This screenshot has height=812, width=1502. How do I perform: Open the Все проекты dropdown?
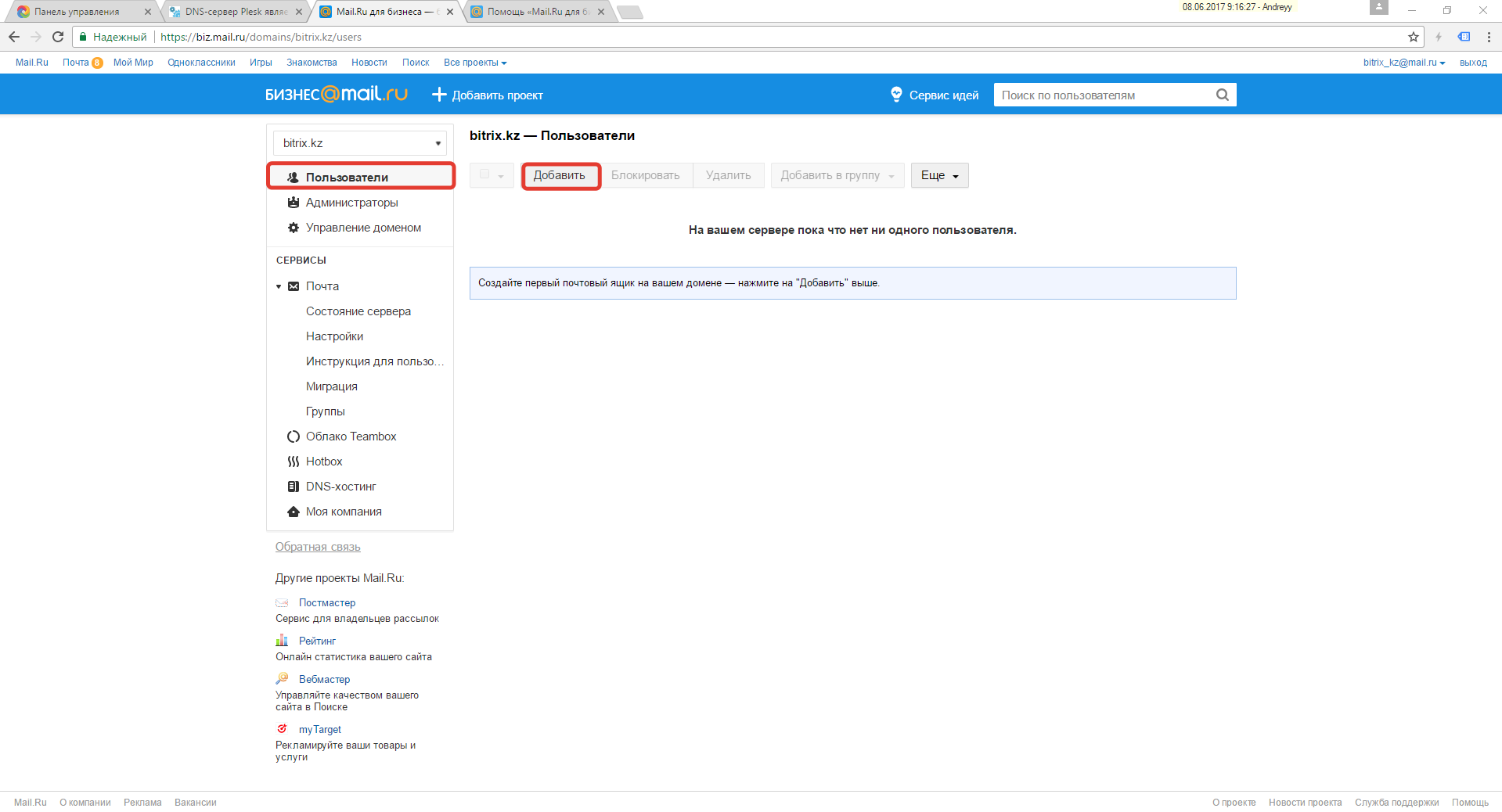[475, 63]
